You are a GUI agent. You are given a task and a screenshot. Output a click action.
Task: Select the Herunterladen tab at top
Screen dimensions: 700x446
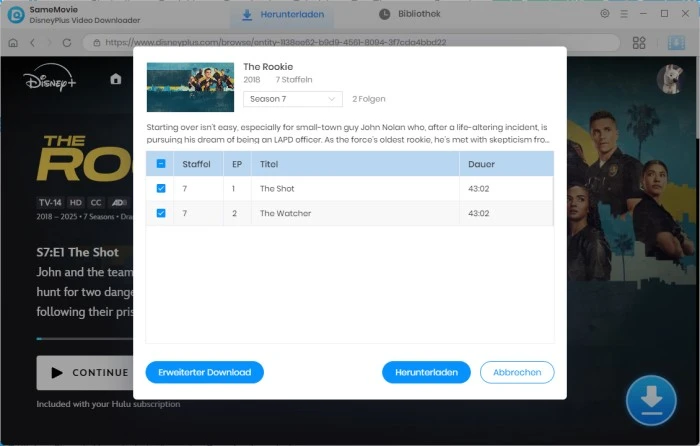281,14
